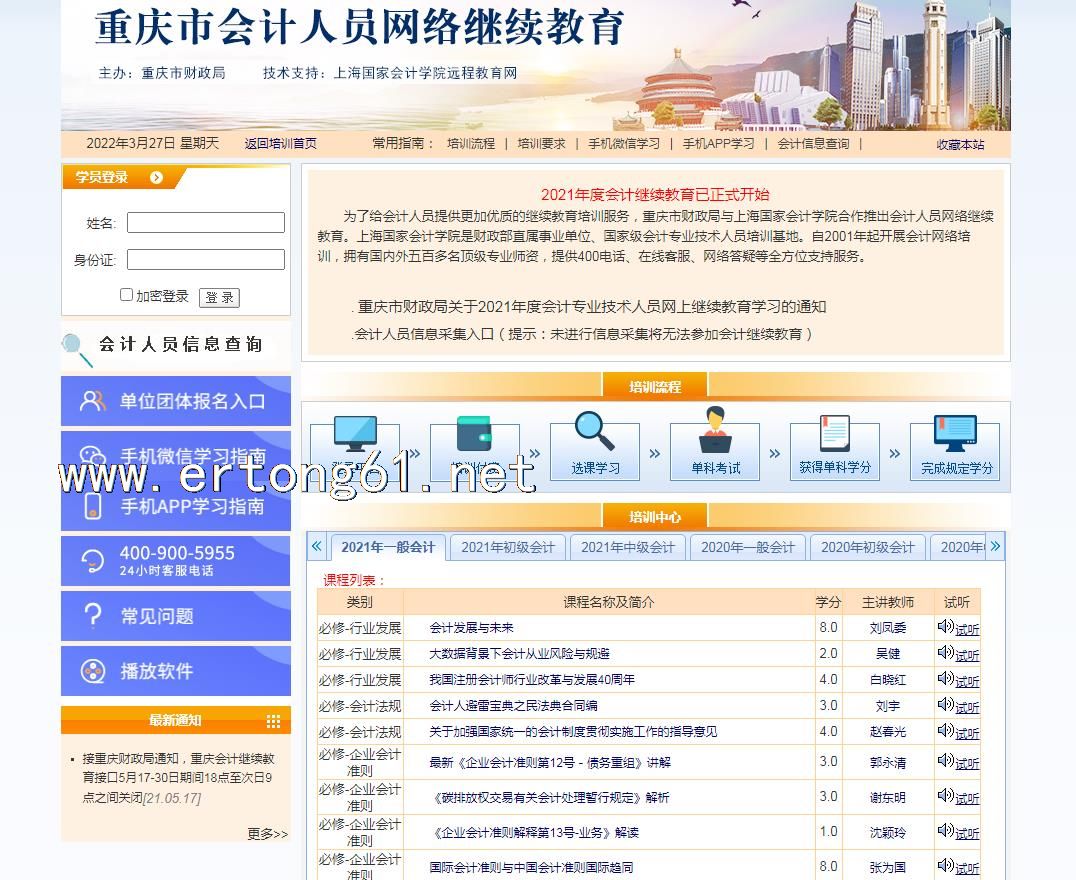Open the 会计信息查询 guide link
The height and width of the screenshot is (880, 1076).
813,144
